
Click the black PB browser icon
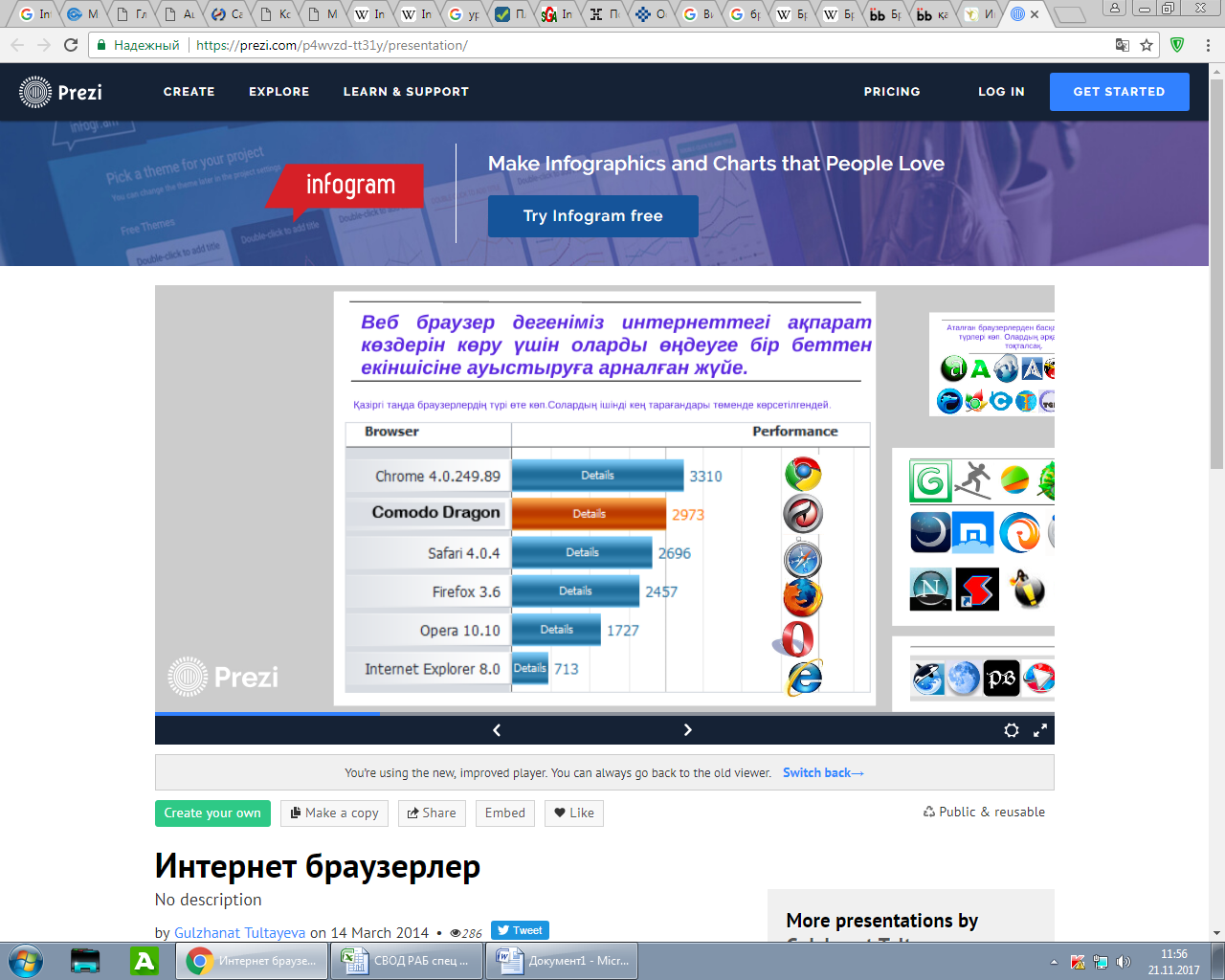(1001, 679)
